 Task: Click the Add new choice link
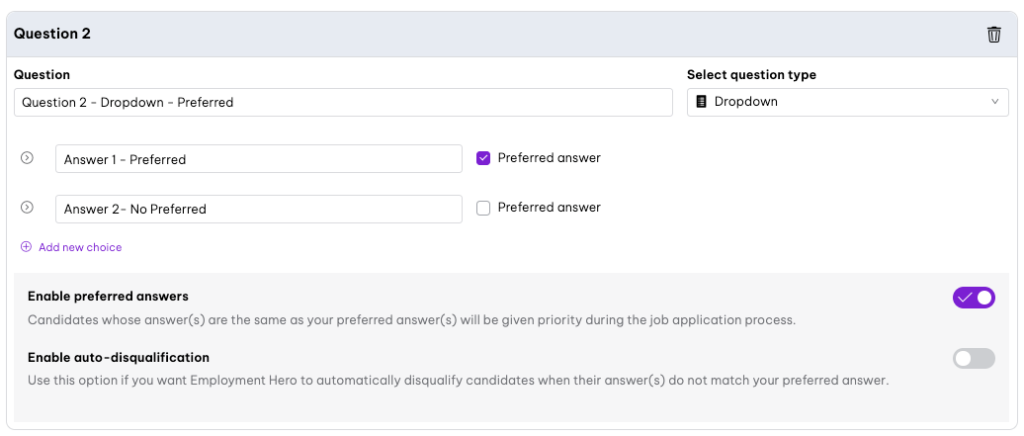pos(80,247)
